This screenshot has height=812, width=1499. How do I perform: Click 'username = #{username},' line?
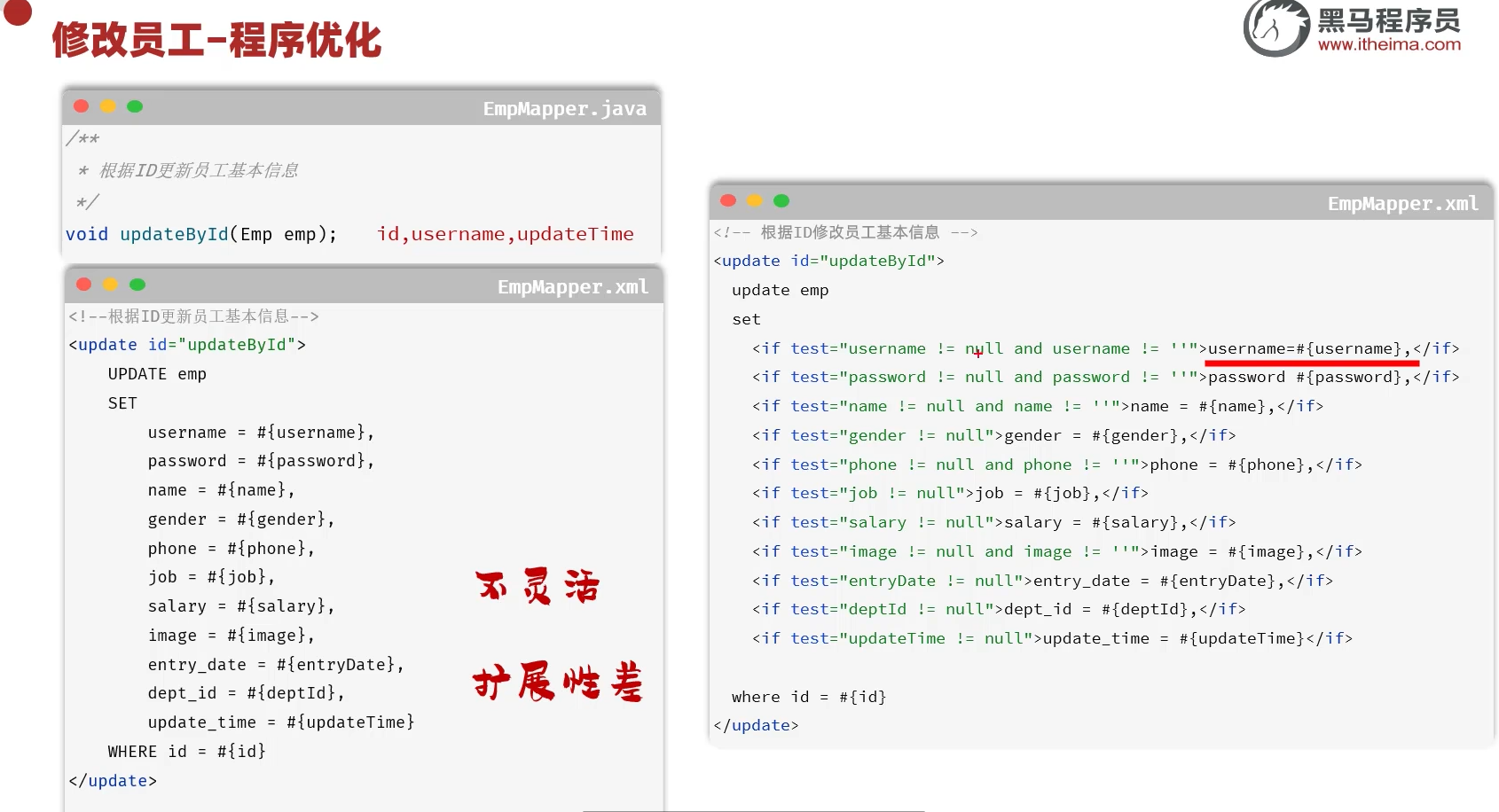pyautogui.click(x=261, y=433)
